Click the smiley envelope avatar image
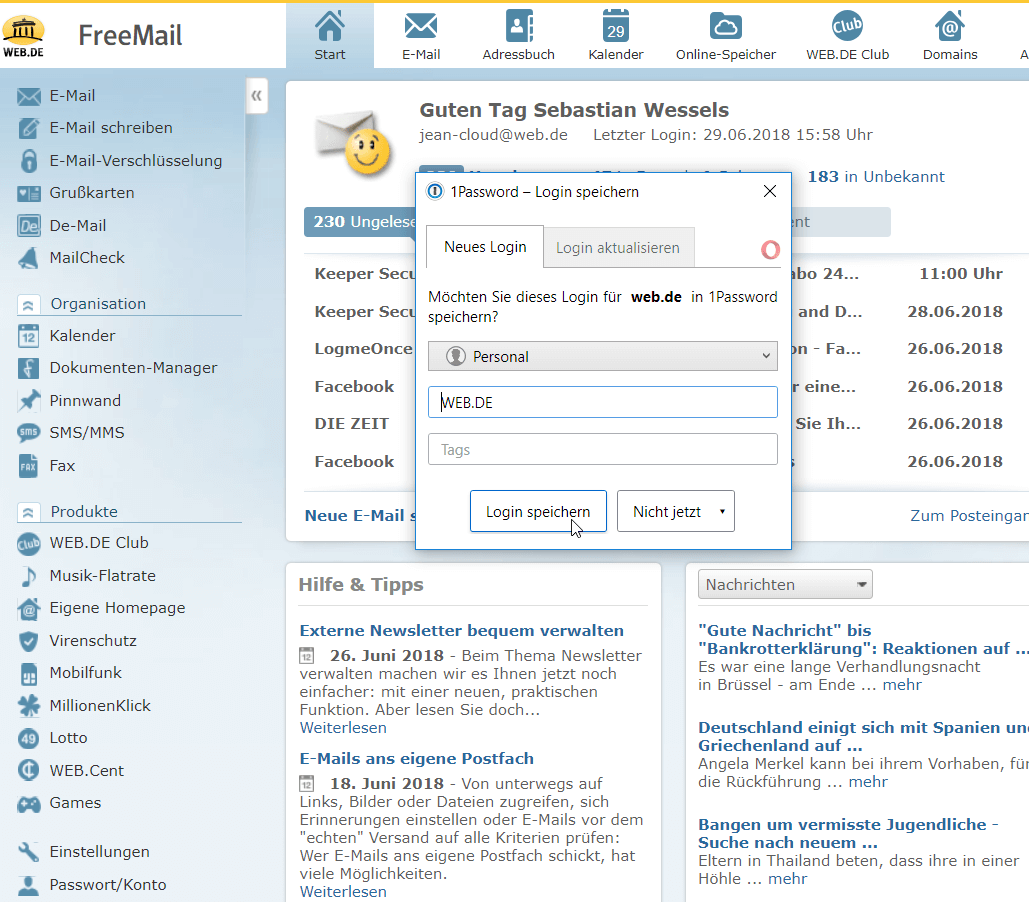Viewport: 1029px width, 902px height. [354, 142]
